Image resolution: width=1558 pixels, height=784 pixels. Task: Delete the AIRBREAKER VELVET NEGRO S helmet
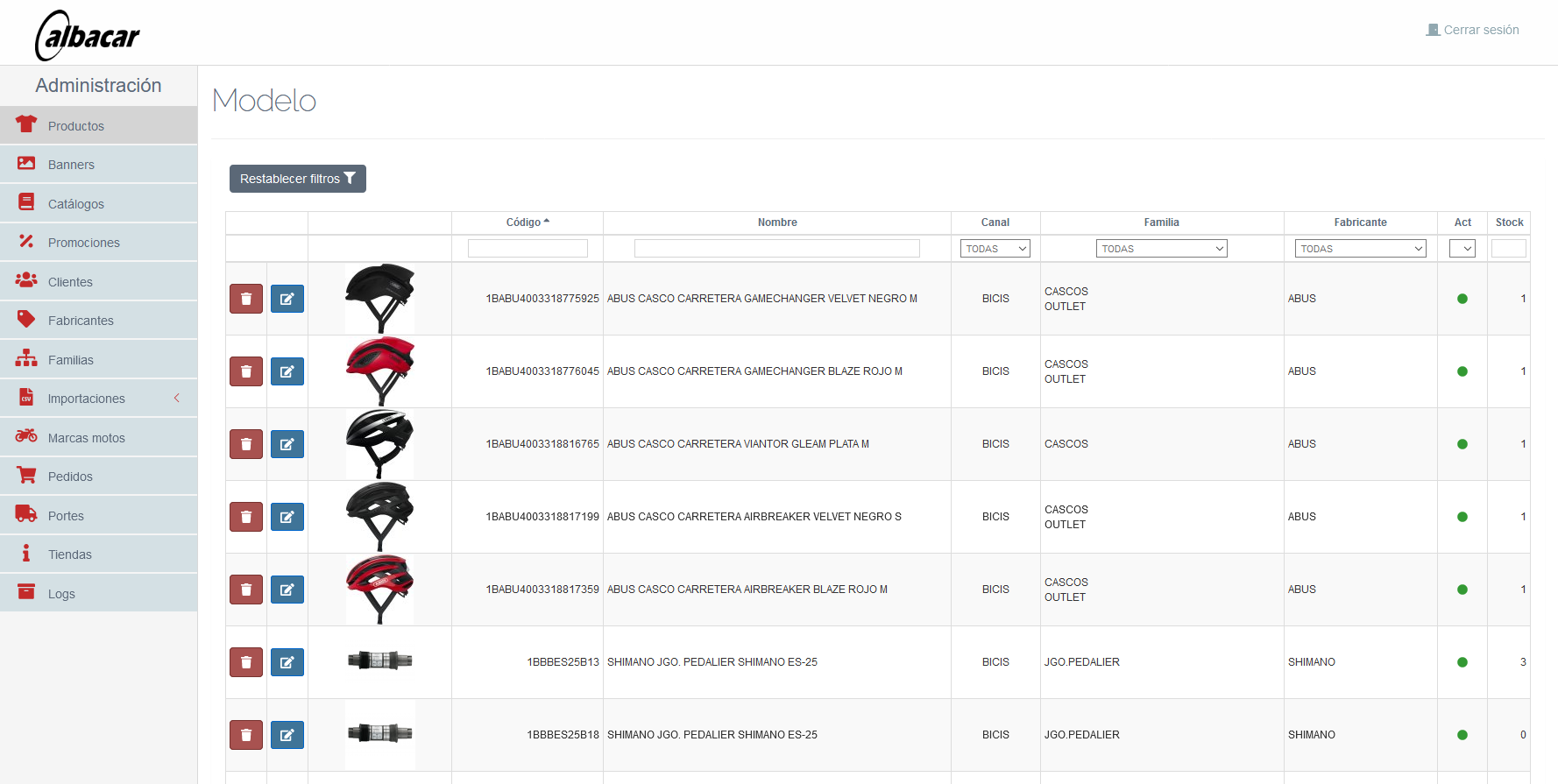[x=246, y=517]
